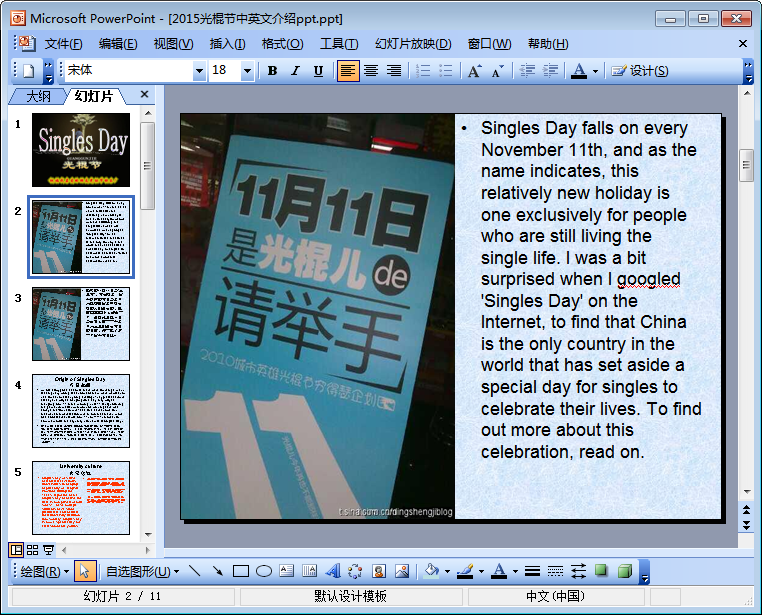Select the Oval drawing tool

(264, 571)
